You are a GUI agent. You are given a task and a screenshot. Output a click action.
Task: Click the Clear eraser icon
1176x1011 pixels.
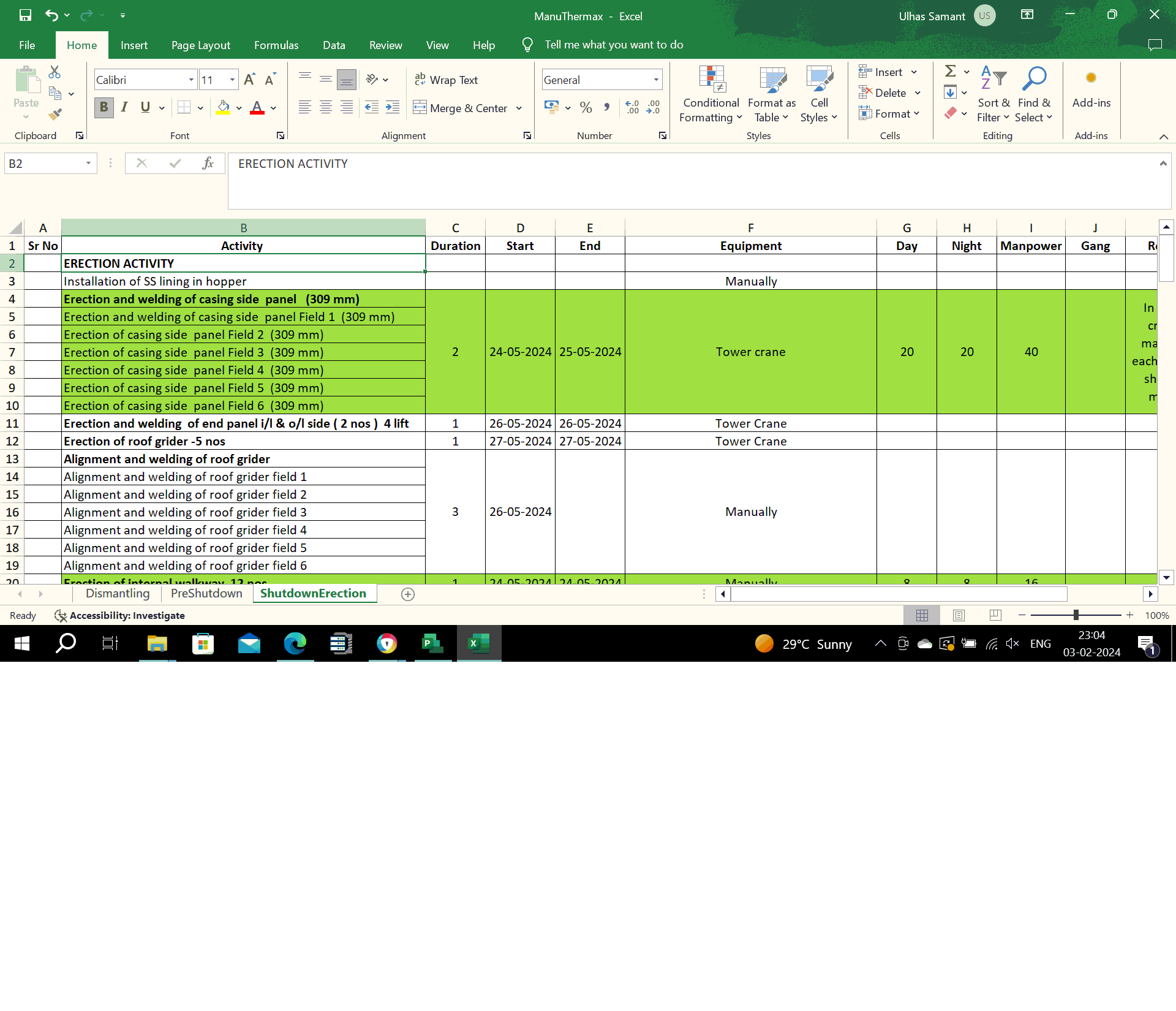pos(951,113)
